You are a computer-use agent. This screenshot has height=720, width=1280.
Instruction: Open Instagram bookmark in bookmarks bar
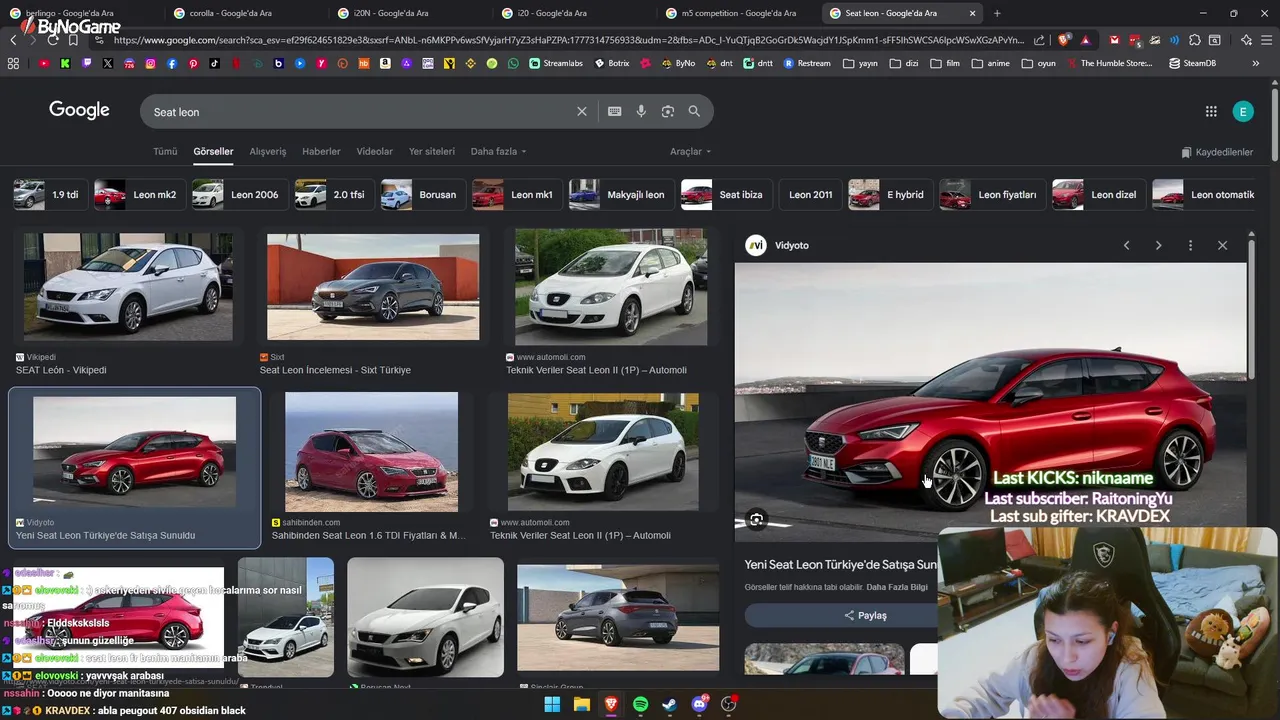[150, 63]
